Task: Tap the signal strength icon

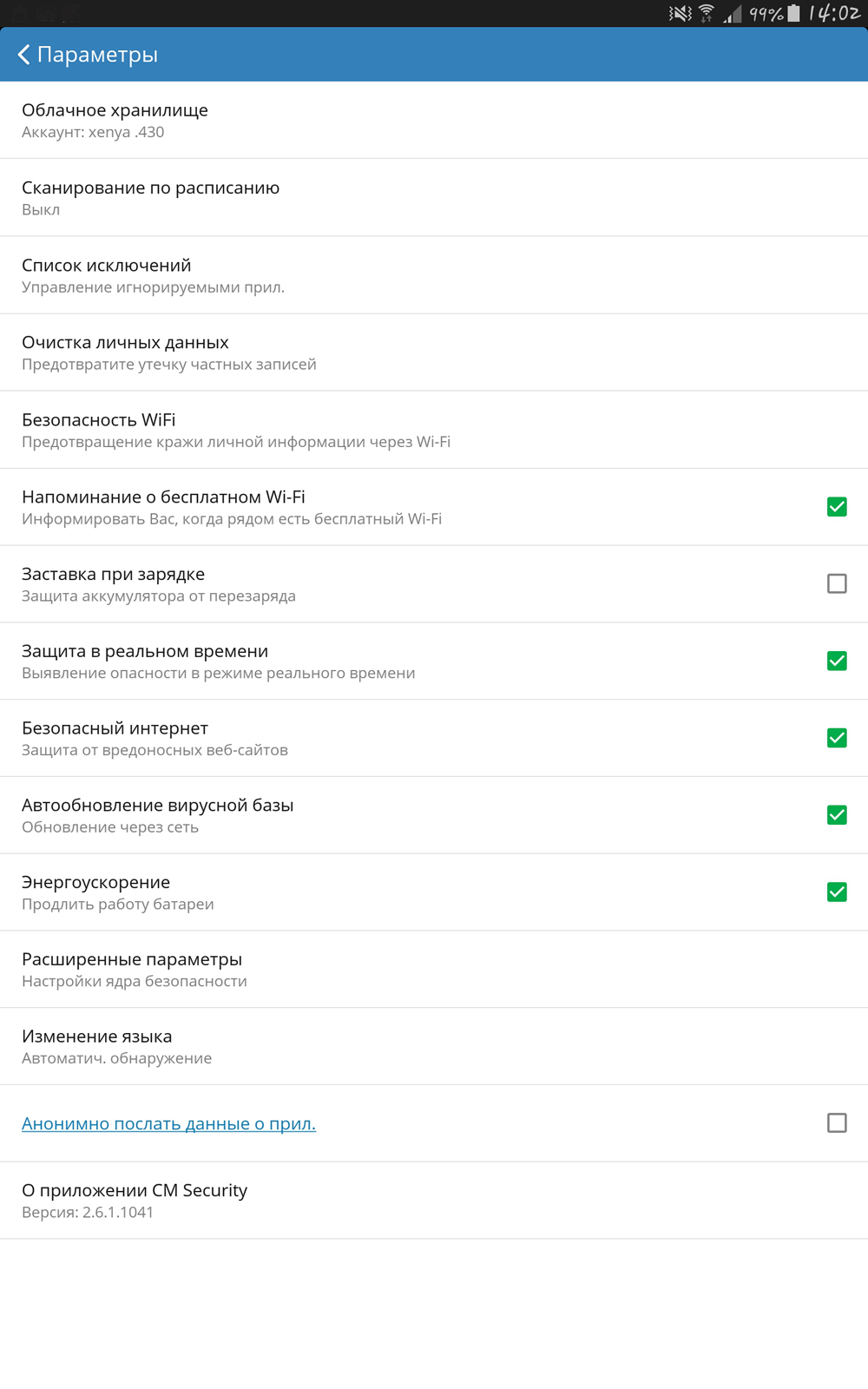Action: (733, 13)
